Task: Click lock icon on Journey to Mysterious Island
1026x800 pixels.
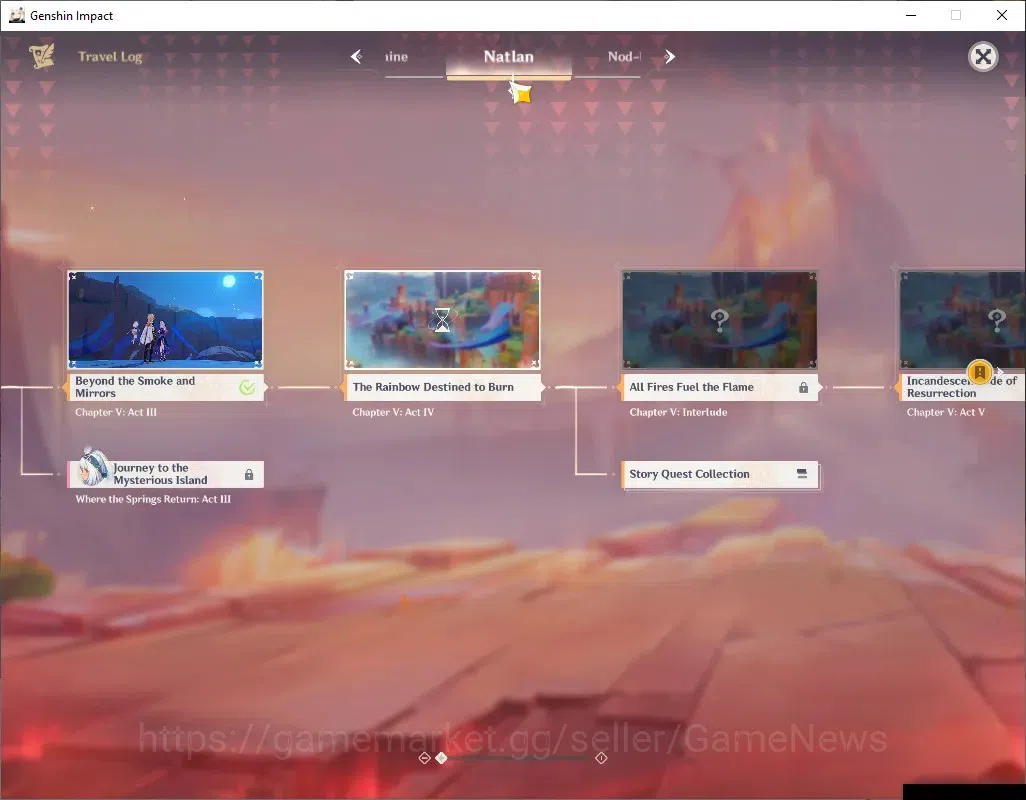Action: tap(249, 474)
